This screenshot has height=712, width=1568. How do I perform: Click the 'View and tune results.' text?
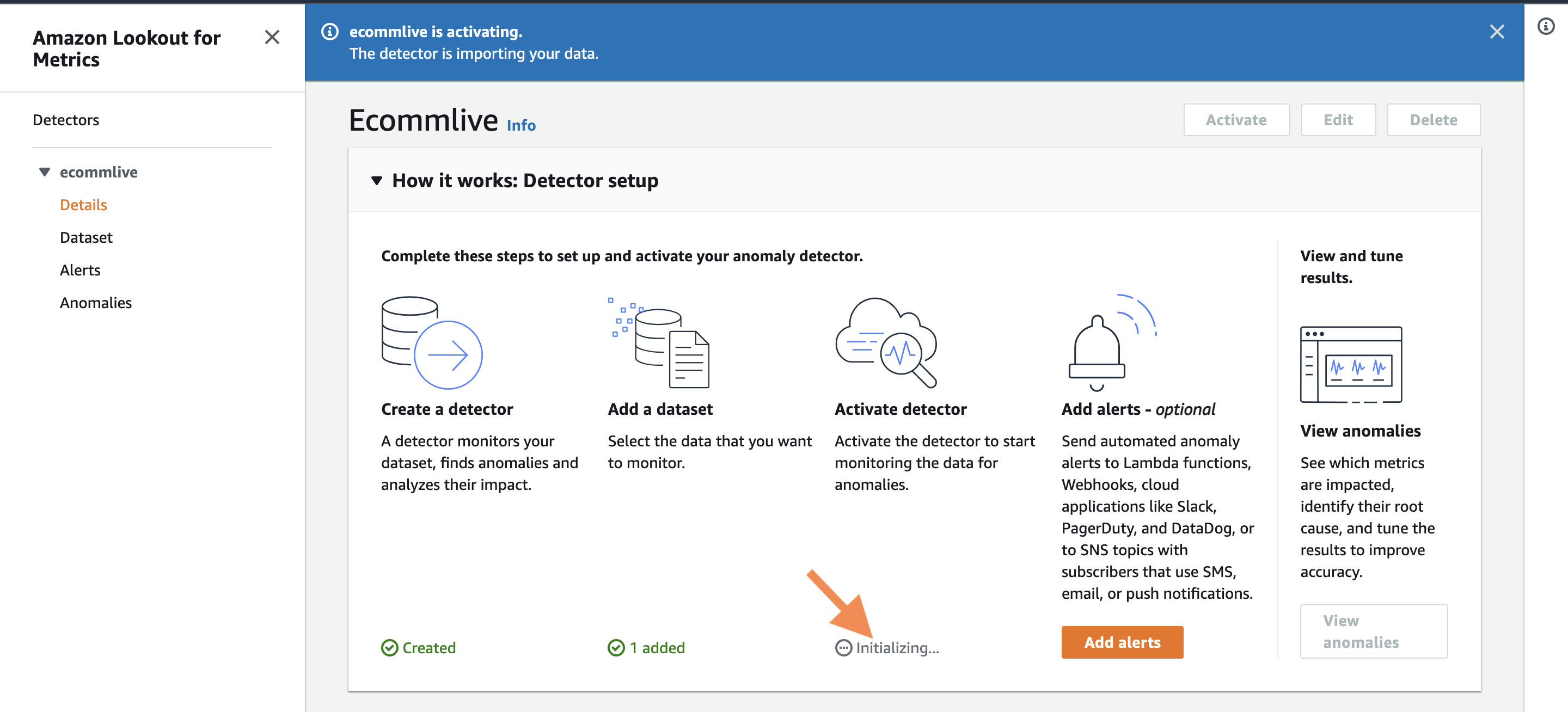tap(1351, 267)
